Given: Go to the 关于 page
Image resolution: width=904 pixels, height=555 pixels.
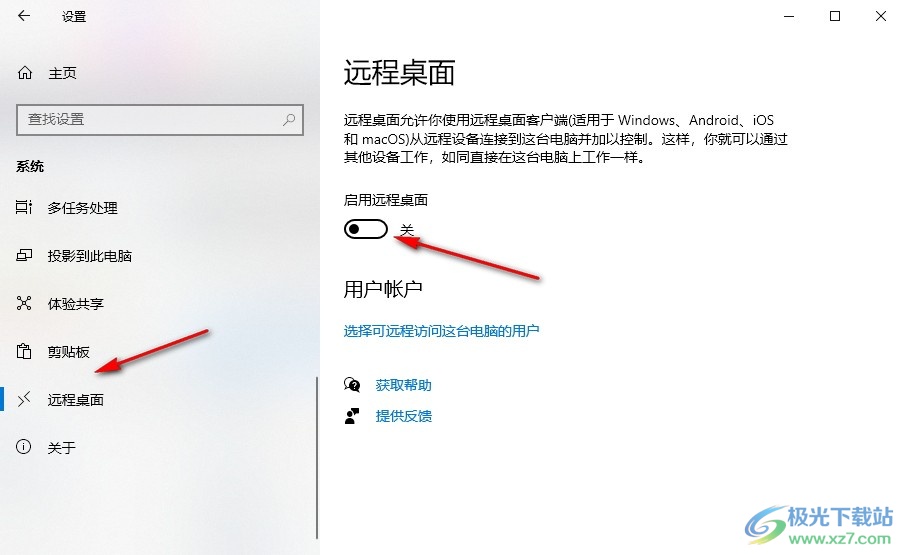Looking at the screenshot, I should pos(62,448).
